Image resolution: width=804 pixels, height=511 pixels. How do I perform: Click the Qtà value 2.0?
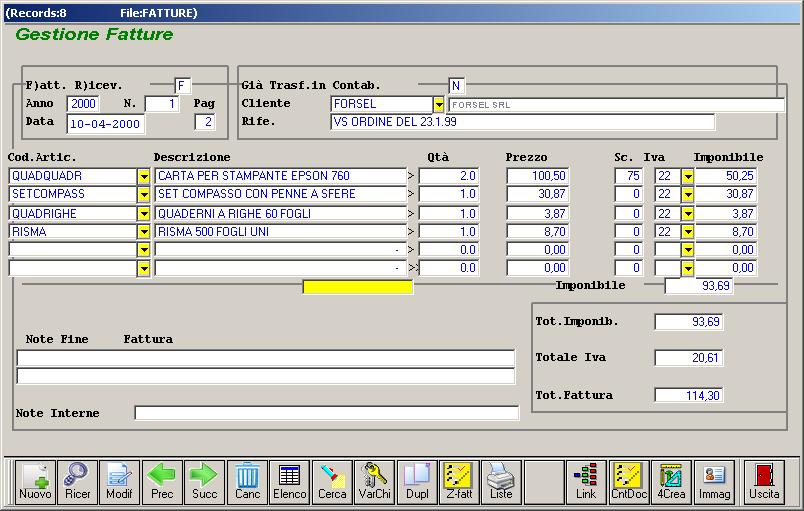click(449, 176)
